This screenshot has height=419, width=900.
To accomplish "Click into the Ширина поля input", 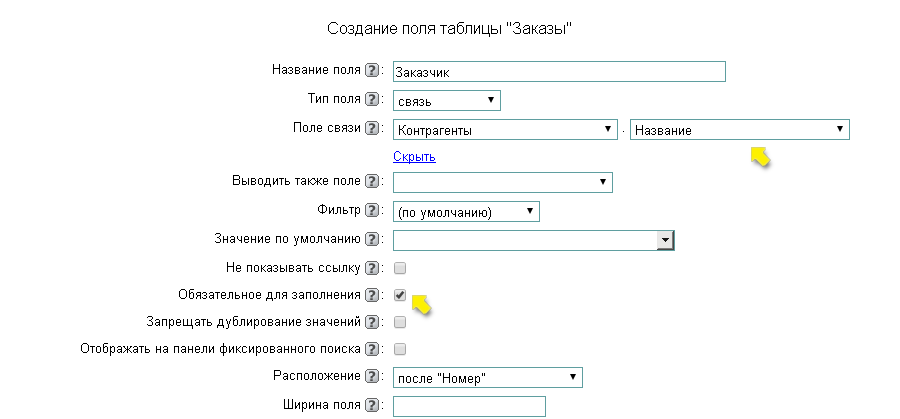I will [x=469, y=406].
